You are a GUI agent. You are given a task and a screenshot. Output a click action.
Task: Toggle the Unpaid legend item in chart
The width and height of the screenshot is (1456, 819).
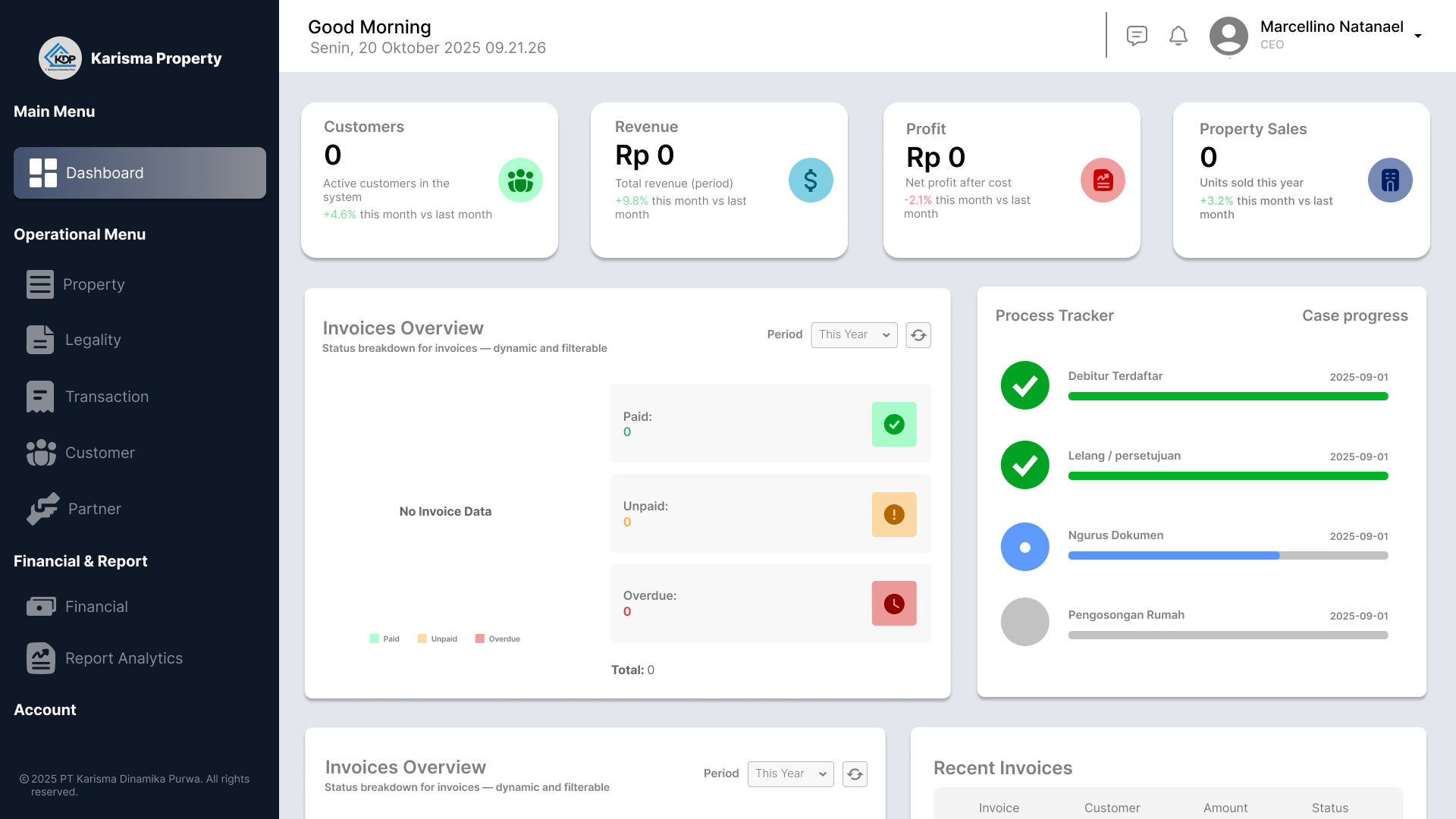click(438, 639)
